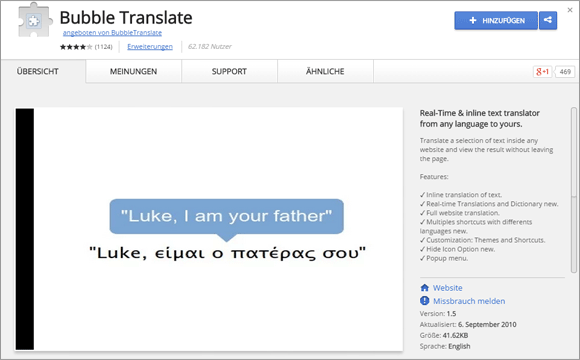The image size is (580, 360).
Task: Click the Inline translation of text feature line
Action: [x=461, y=195]
